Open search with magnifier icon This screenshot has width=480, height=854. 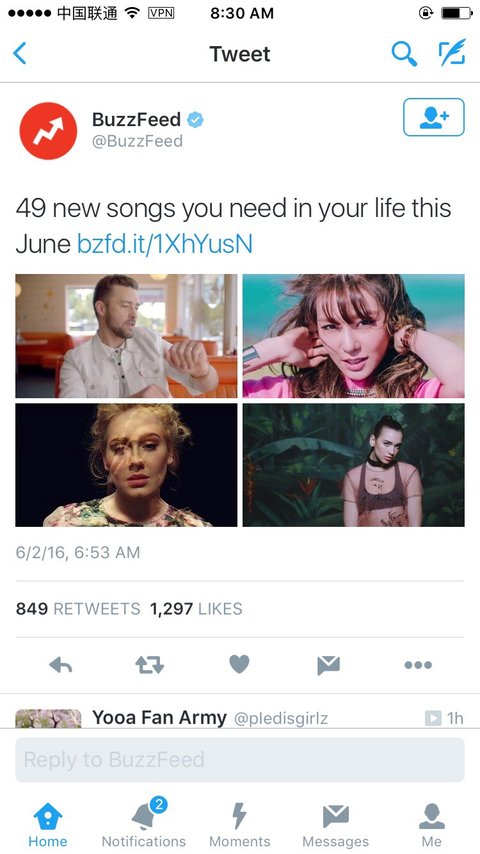coord(404,53)
